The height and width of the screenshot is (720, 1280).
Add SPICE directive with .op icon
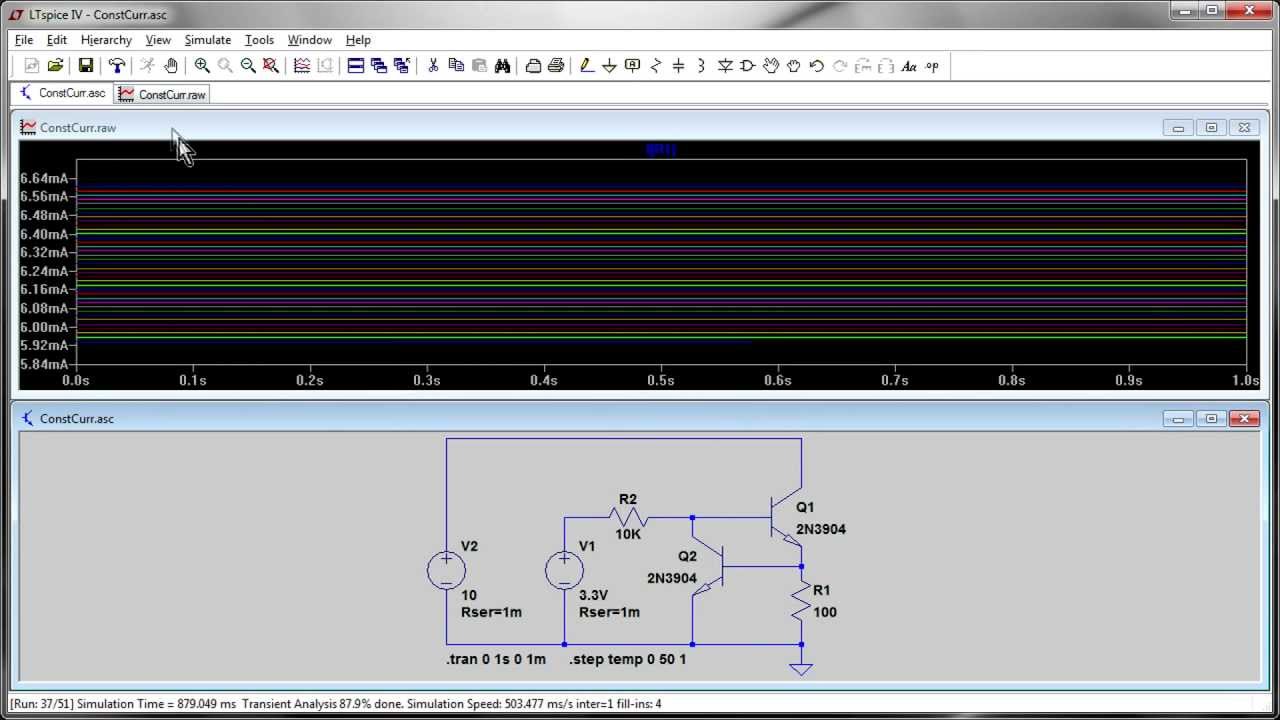[932, 66]
